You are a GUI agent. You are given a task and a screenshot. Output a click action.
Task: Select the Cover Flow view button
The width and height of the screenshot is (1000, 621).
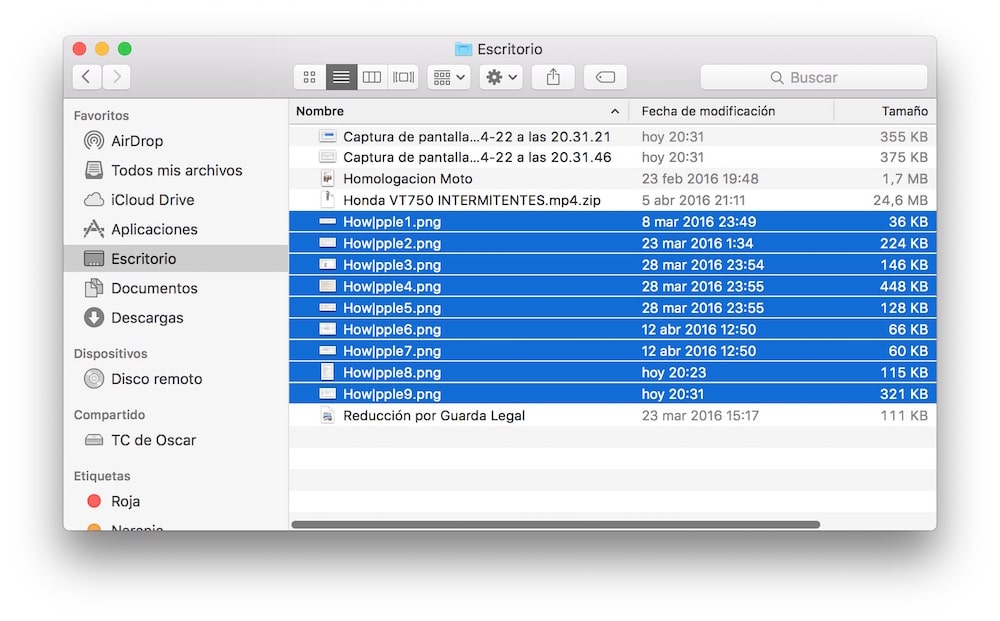(x=403, y=77)
